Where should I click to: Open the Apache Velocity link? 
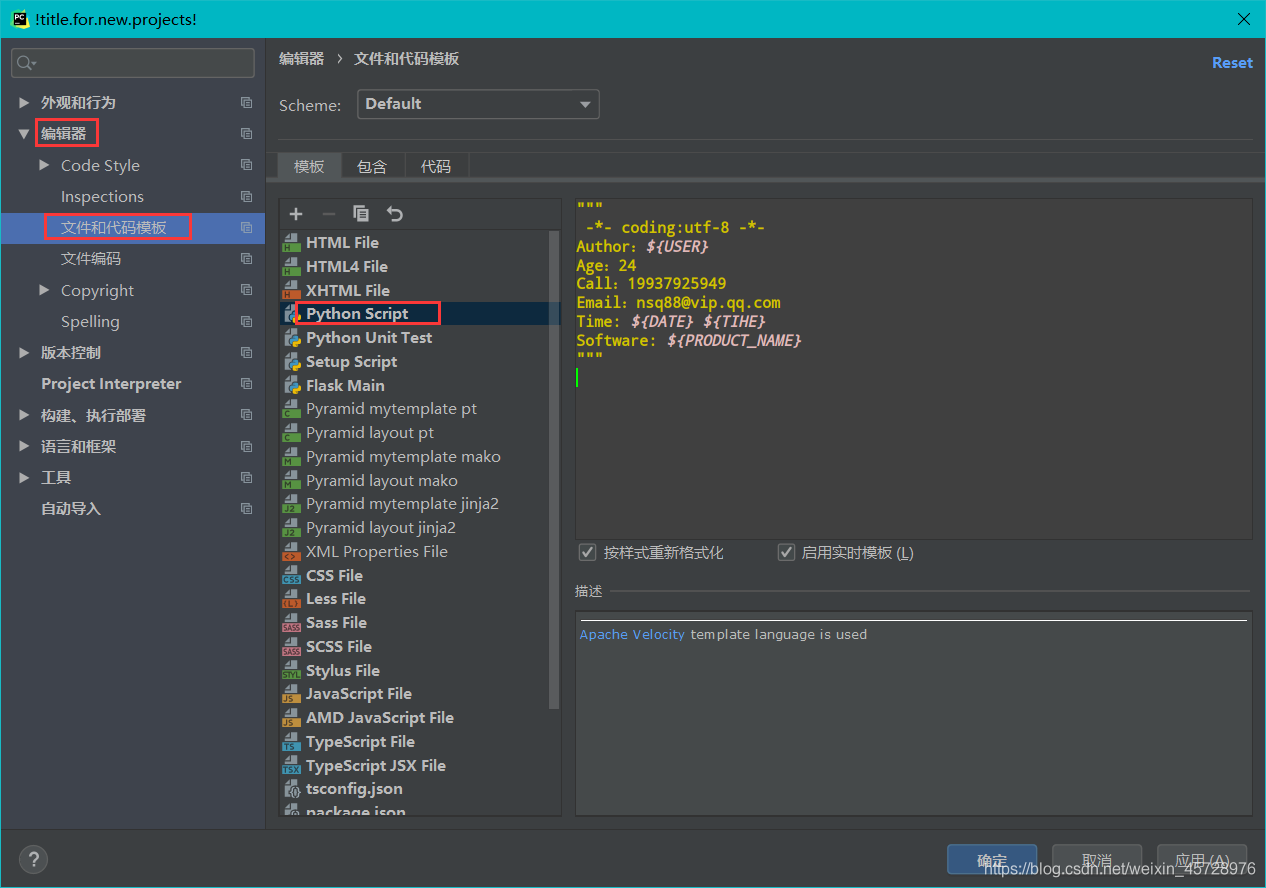632,635
